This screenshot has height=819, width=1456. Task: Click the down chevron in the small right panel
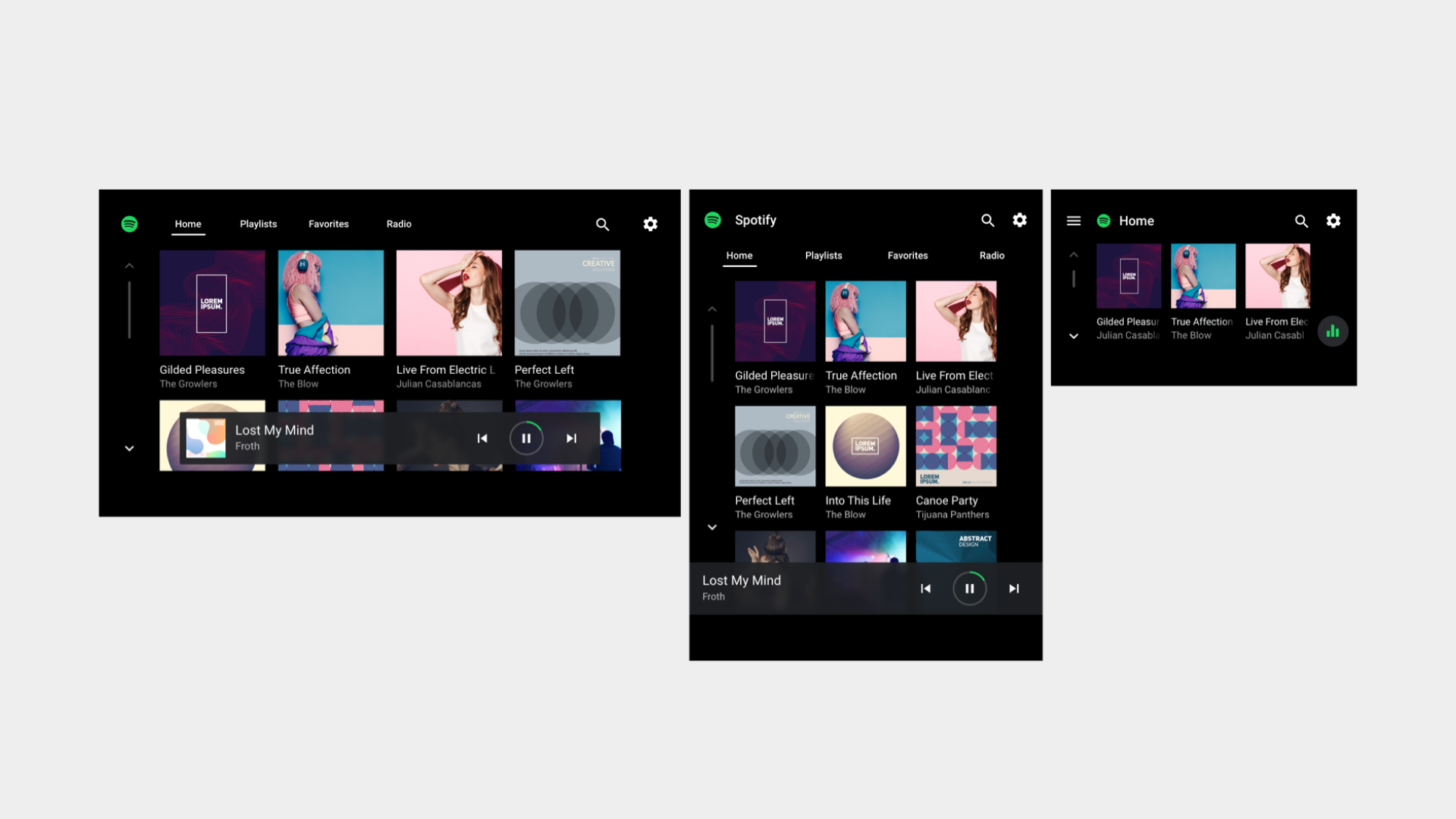pos(1073,336)
